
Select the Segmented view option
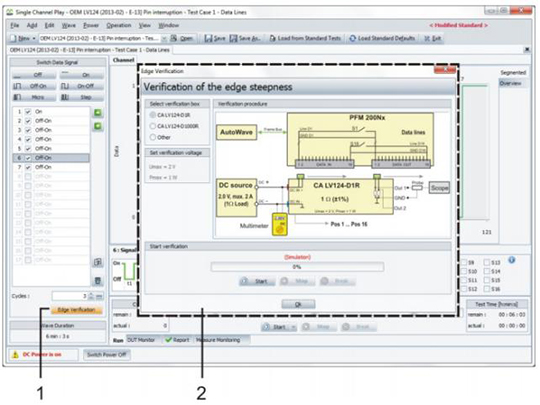513,73
